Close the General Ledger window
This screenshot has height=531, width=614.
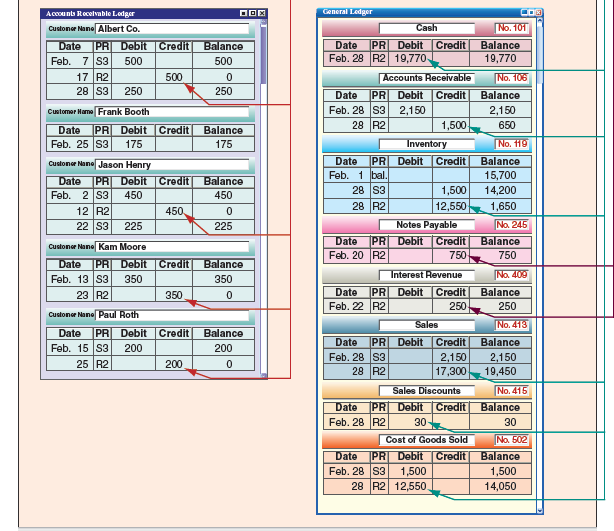pyautogui.click(x=536, y=11)
